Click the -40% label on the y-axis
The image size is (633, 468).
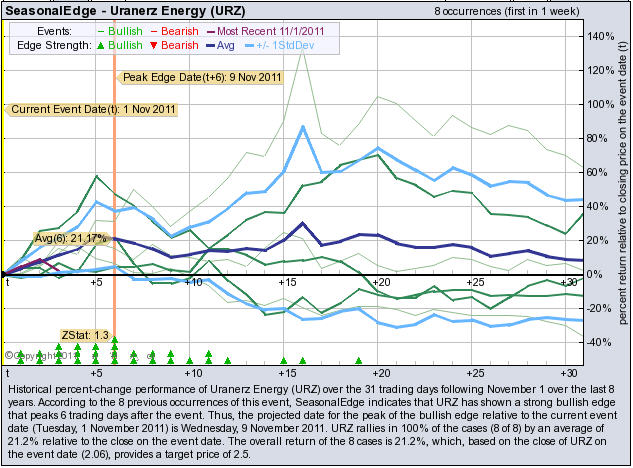pos(601,342)
